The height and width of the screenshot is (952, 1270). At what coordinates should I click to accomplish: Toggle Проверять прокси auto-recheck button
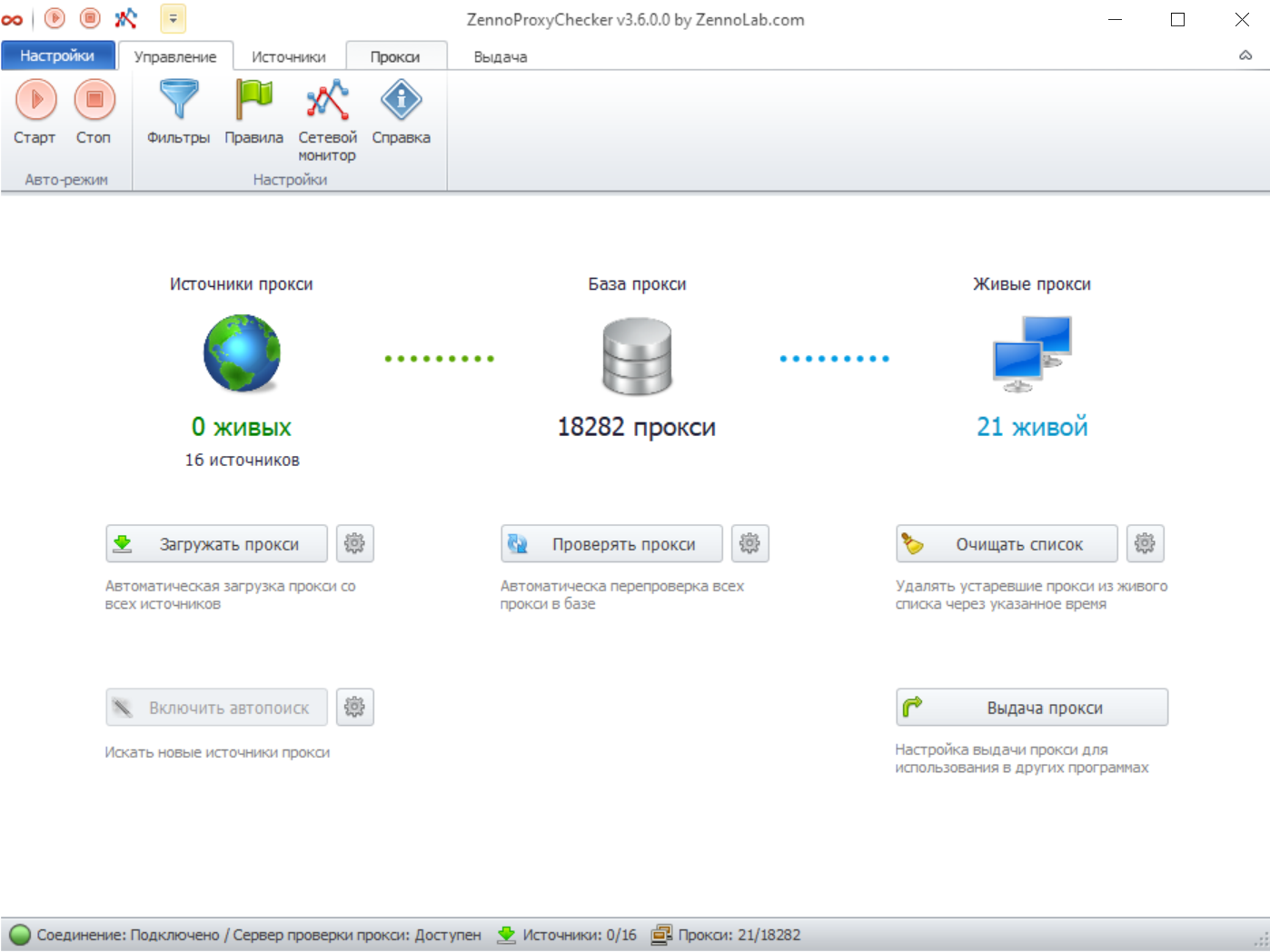tap(611, 543)
